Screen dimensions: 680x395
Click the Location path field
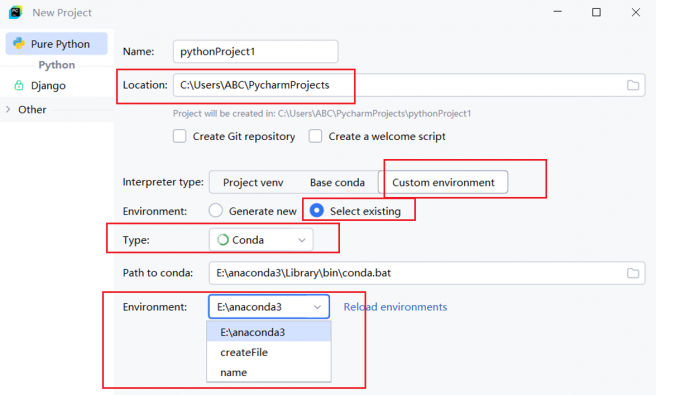click(x=409, y=85)
